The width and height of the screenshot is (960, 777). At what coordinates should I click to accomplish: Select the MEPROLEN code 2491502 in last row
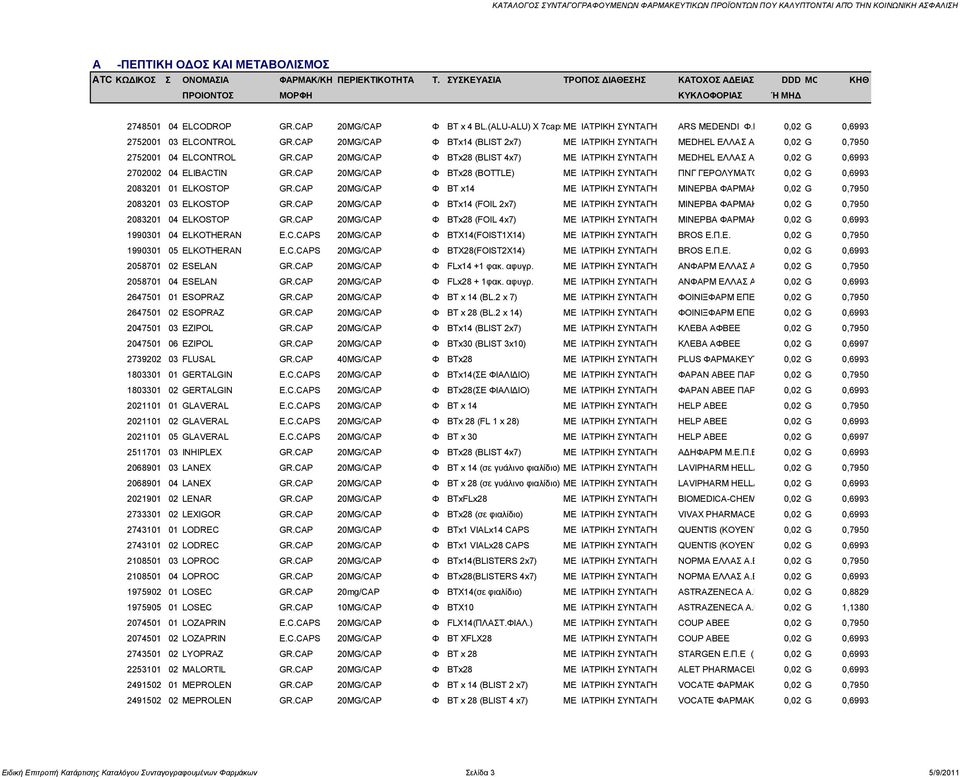(x=144, y=700)
